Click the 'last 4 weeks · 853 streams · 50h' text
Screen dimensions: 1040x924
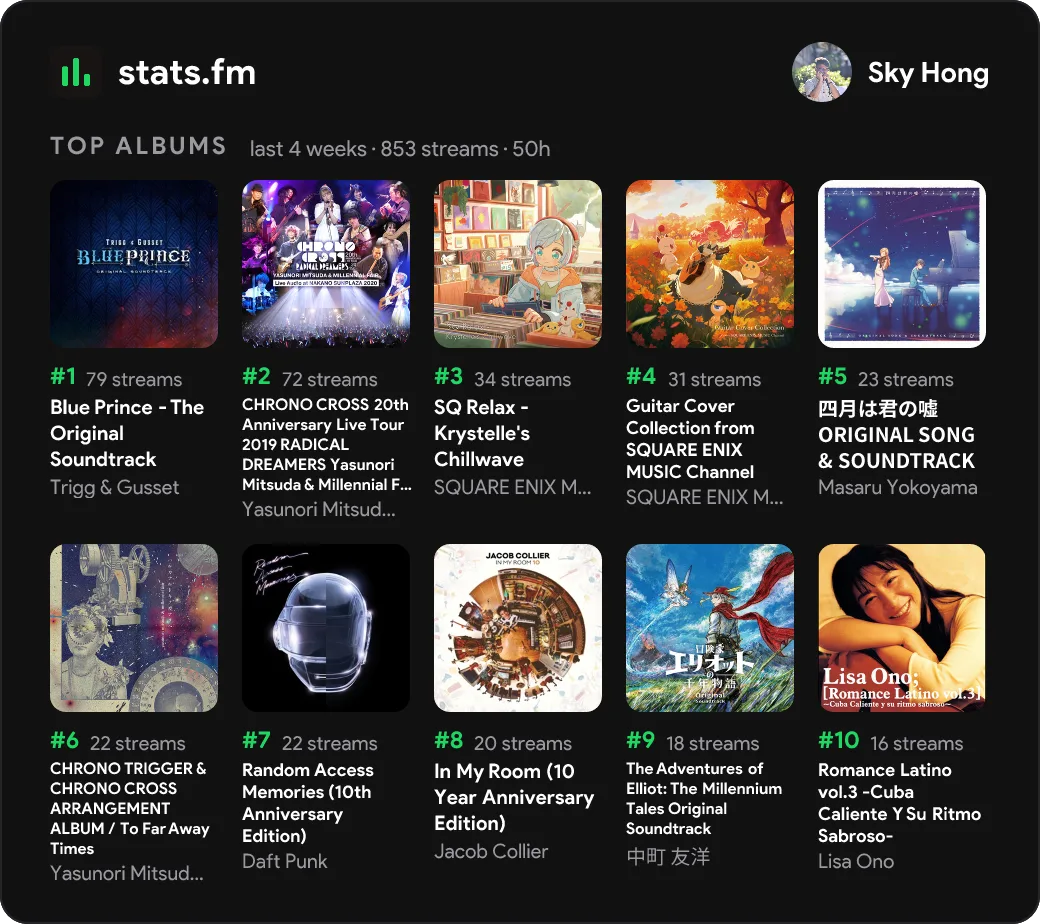[x=400, y=149]
